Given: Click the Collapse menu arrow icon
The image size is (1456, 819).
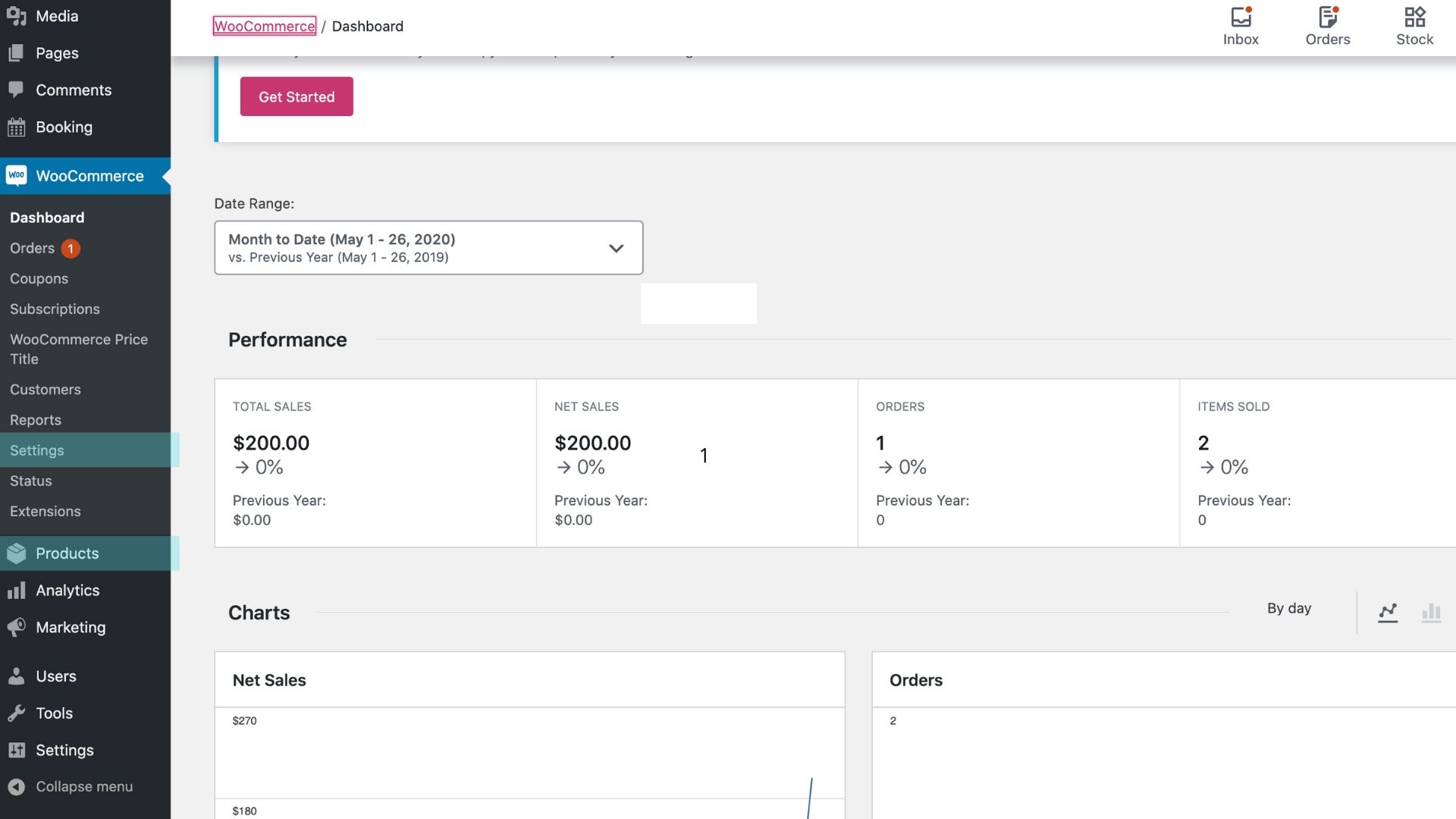Looking at the screenshot, I should [17, 787].
